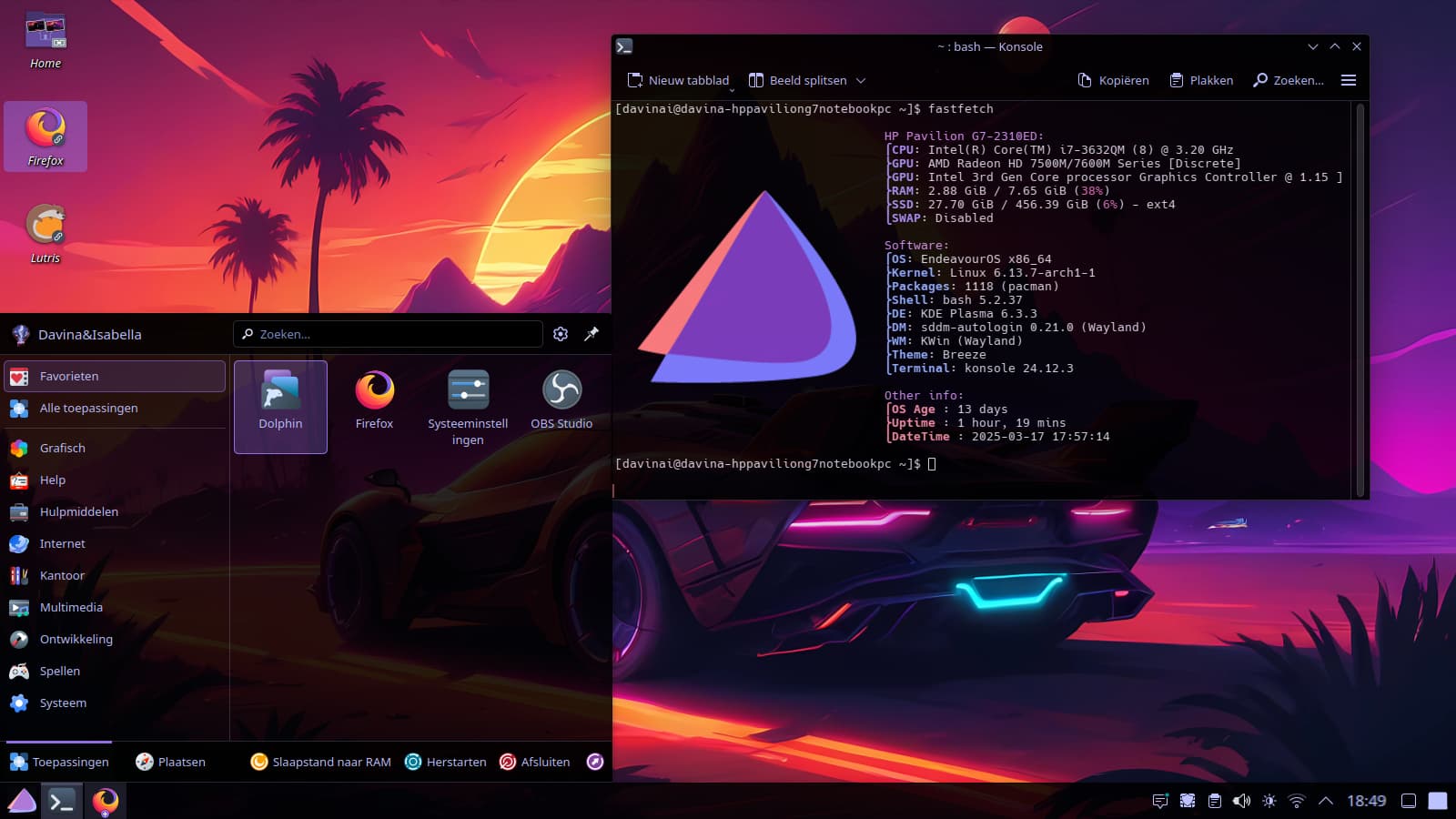Image resolution: width=1456 pixels, height=819 pixels.
Task: Launch OBS Studio from the favorites grid
Action: (x=561, y=399)
